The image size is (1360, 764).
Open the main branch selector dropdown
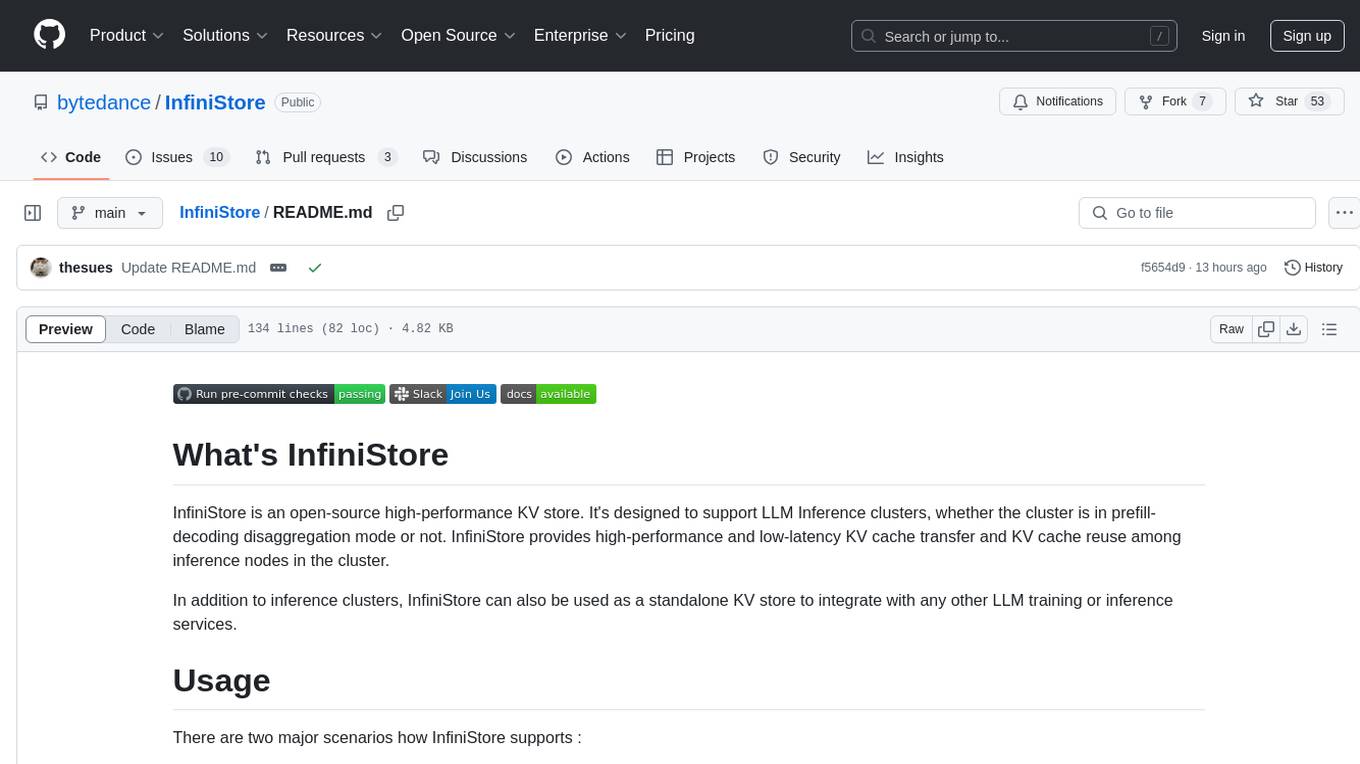109,213
